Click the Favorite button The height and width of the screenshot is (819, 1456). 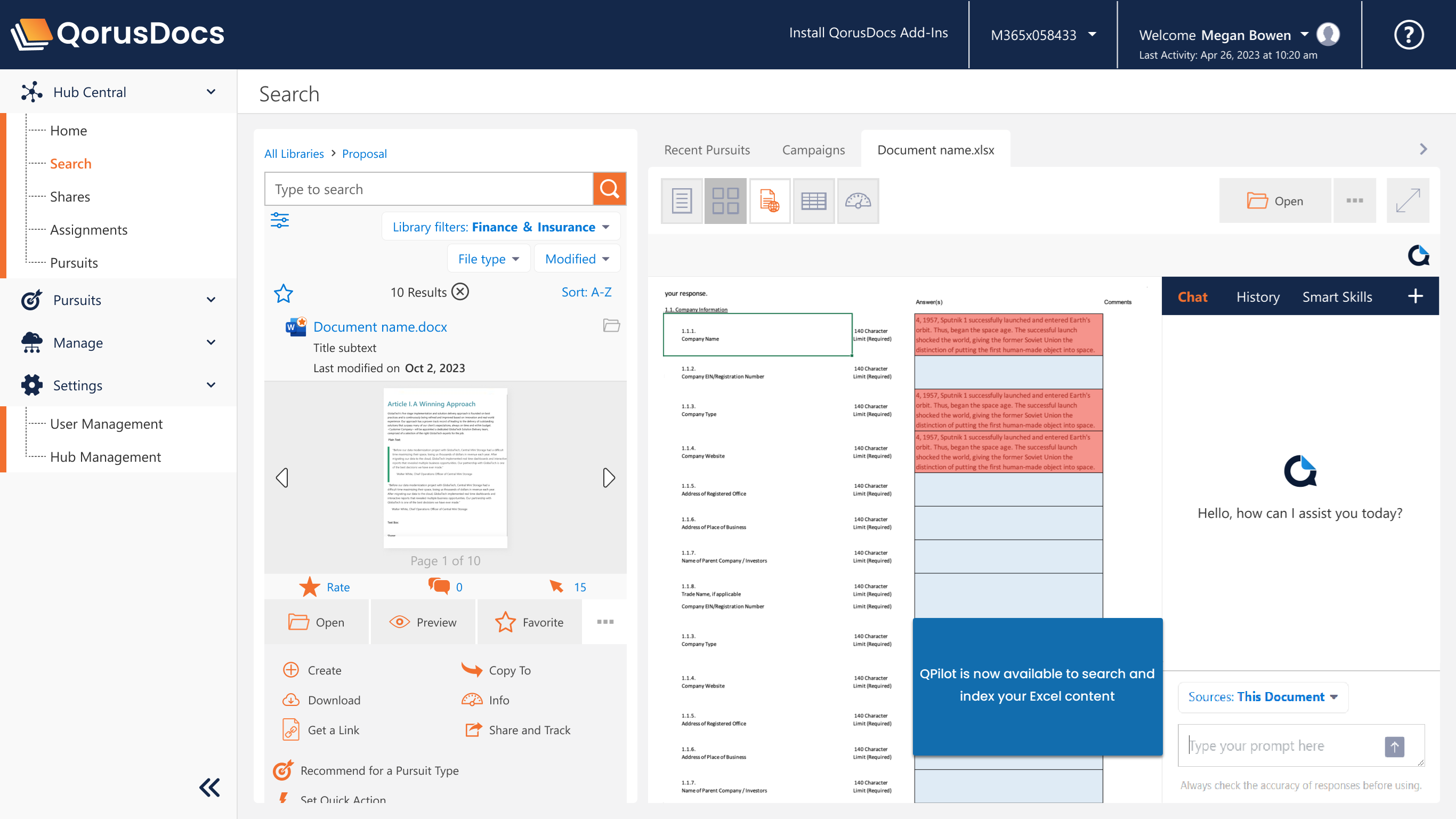pyautogui.click(x=529, y=622)
